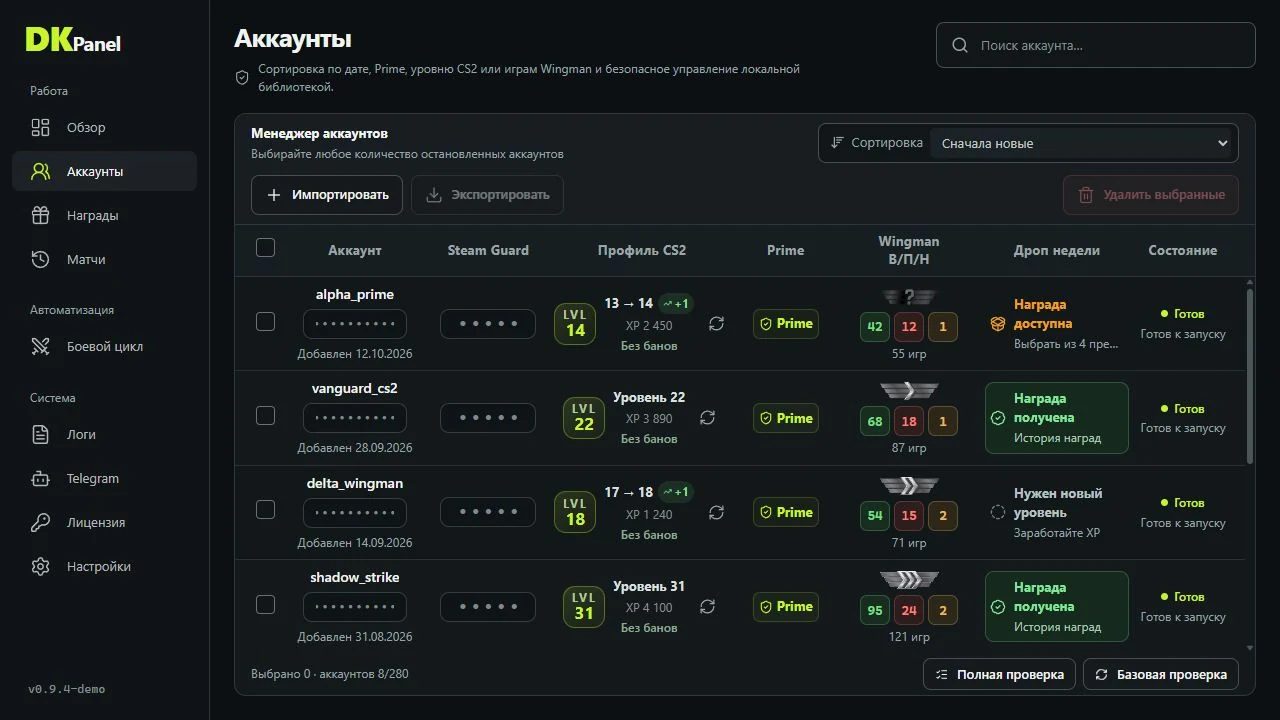Toggle the select-all accounts checkbox

point(265,248)
